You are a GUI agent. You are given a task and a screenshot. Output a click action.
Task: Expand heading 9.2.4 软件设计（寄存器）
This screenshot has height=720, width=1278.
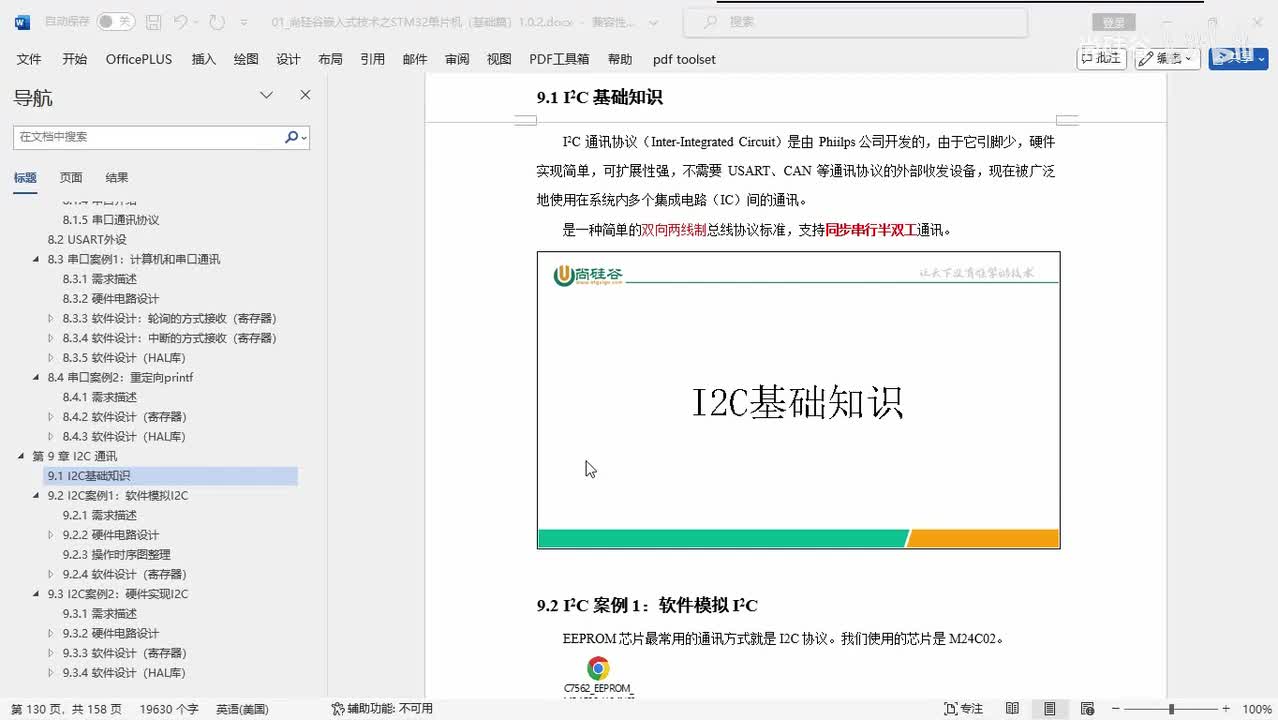pyautogui.click(x=51, y=574)
